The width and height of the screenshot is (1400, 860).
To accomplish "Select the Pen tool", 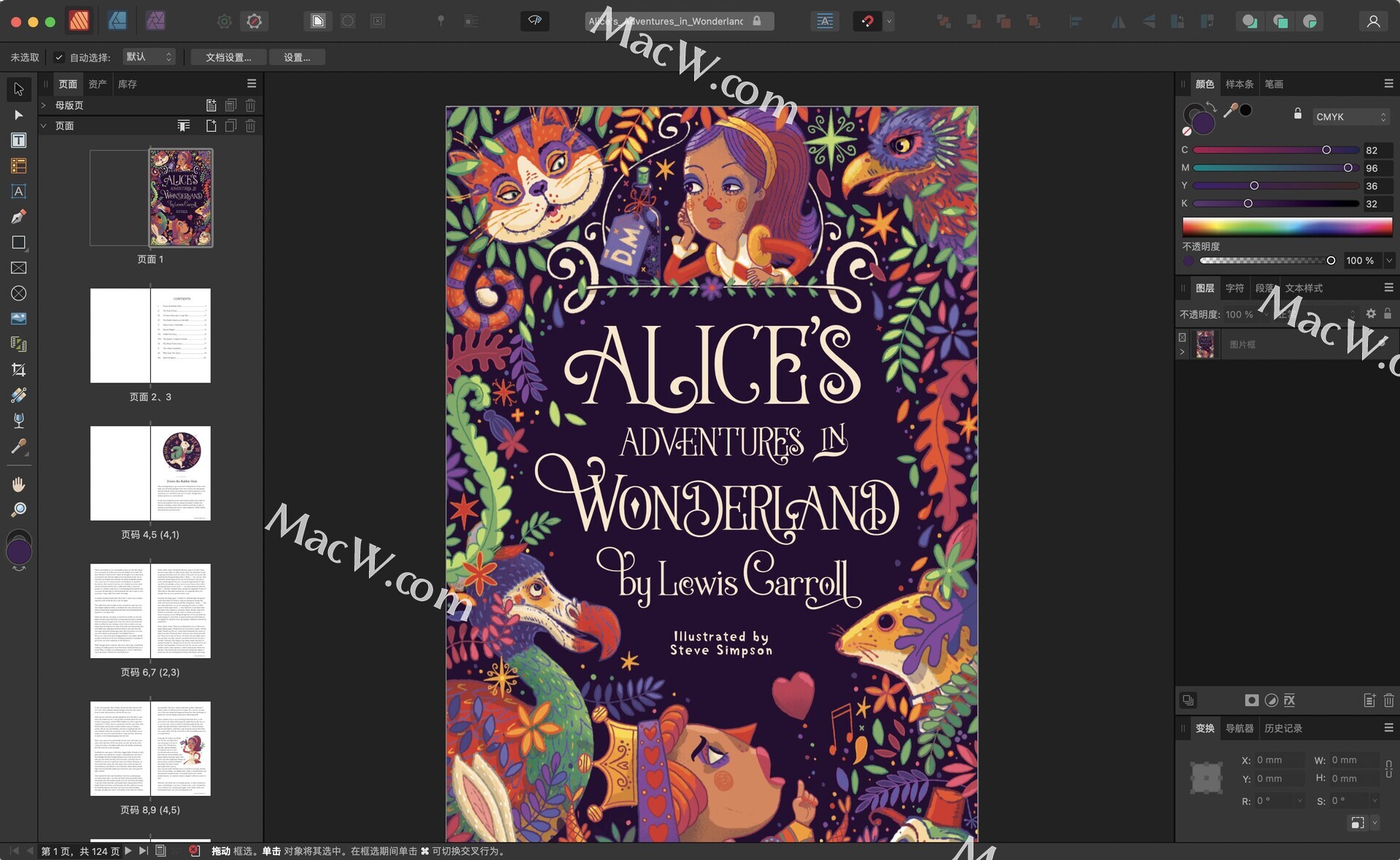I will pyautogui.click(x=19, y=217).
